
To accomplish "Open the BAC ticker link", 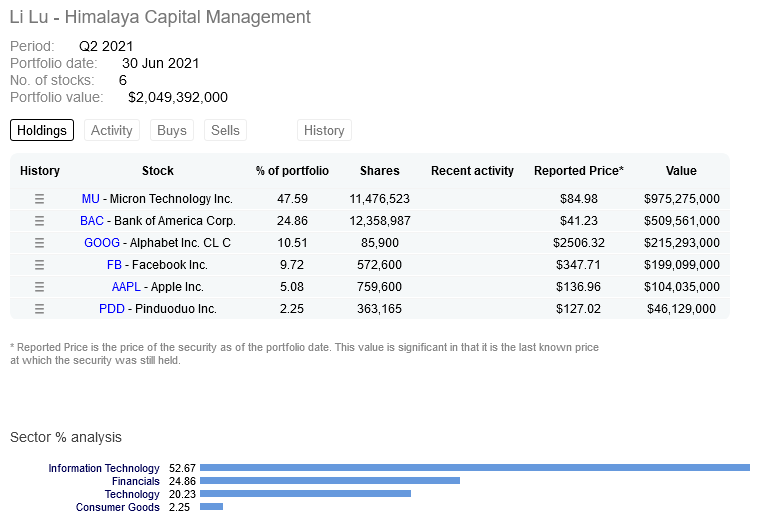I will [92, 221].
